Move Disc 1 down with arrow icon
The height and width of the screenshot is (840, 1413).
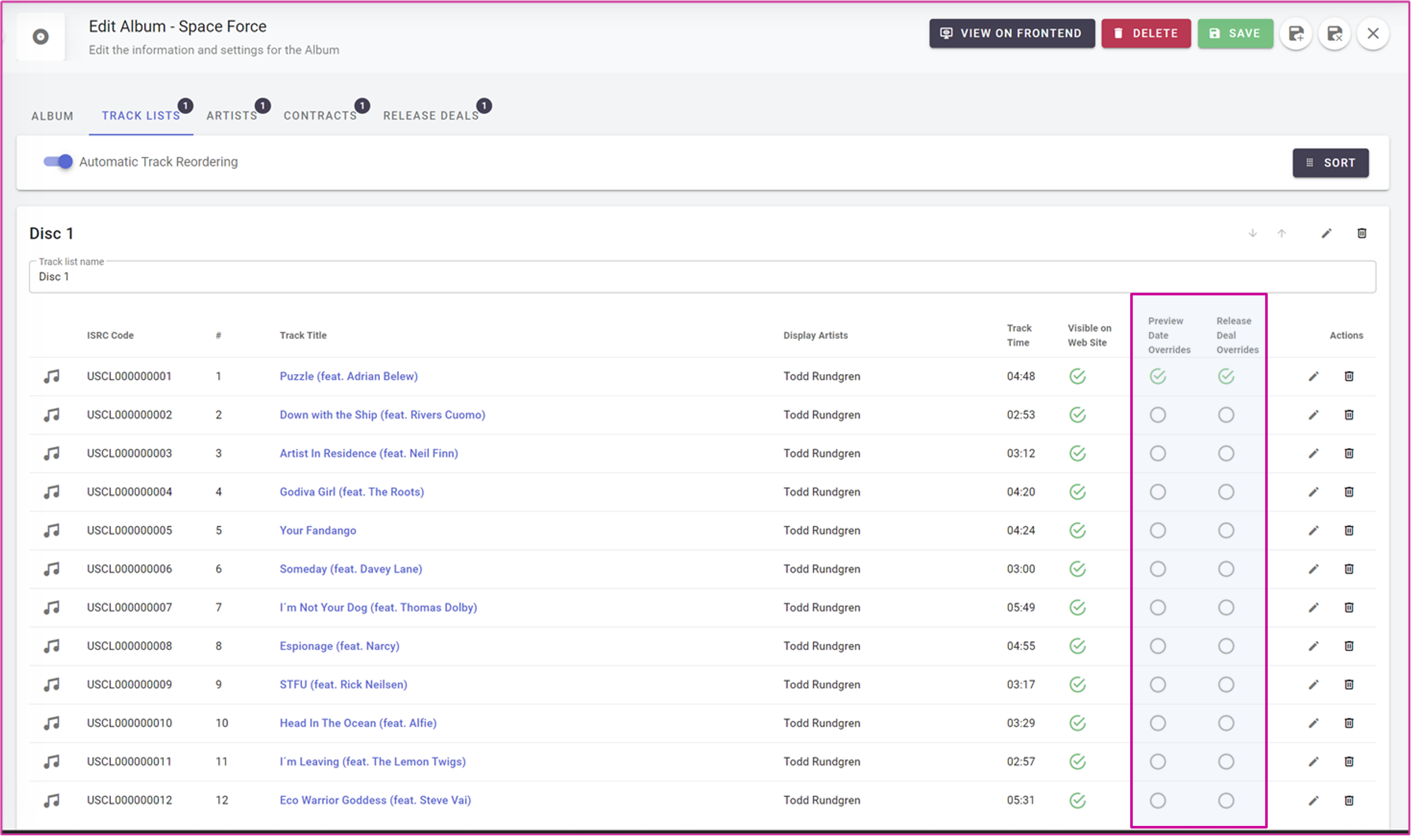click(x=1252, y=233)
